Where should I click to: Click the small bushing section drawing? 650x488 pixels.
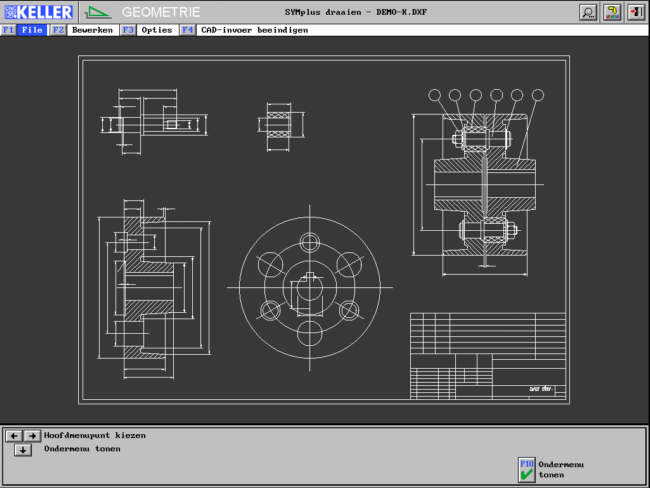click(x=278, y=124)
